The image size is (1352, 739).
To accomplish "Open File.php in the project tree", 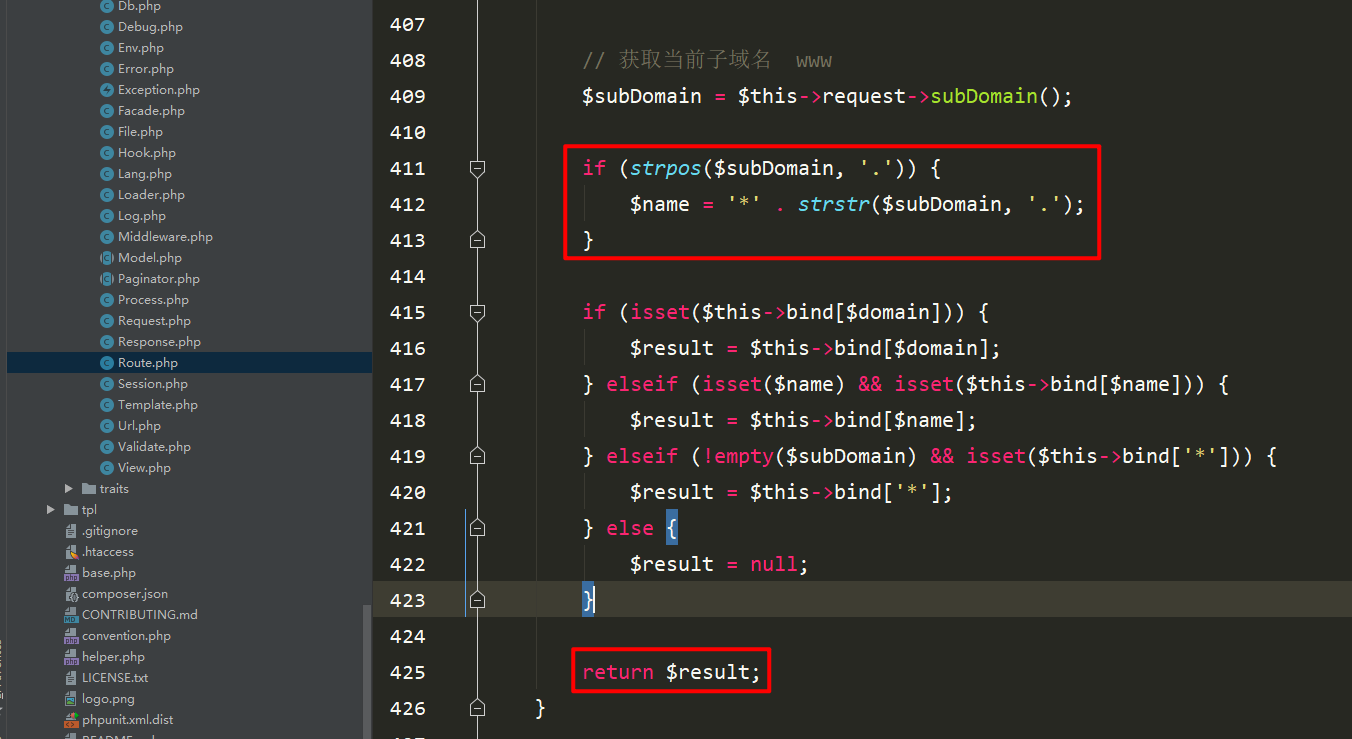I will coord(140,132).
